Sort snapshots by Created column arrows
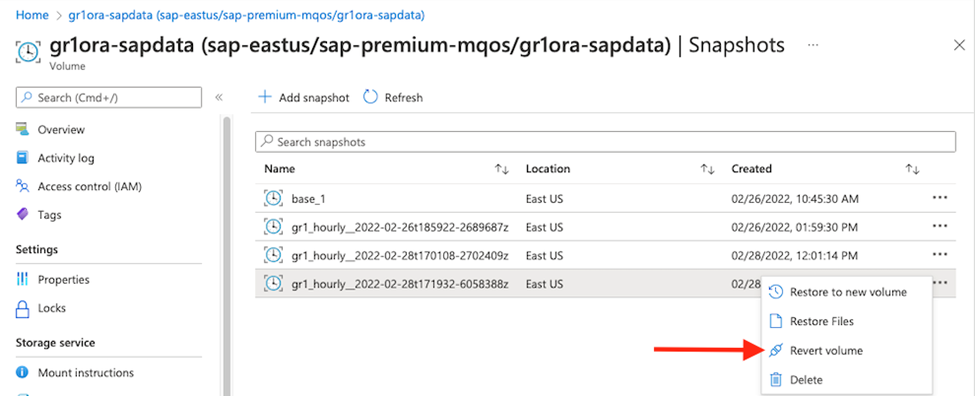The width and height of the screenshot is (975, 396). (912, 169)
